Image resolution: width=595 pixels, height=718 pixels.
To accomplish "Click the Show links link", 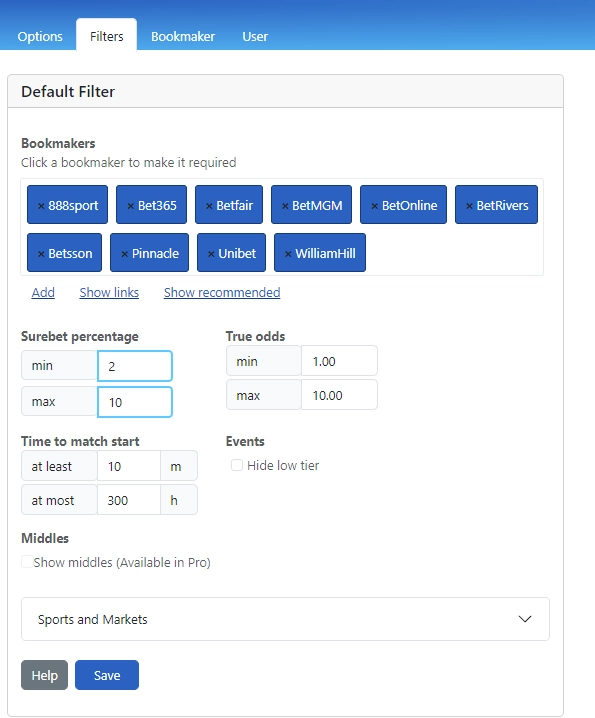I will click(109, 292).
